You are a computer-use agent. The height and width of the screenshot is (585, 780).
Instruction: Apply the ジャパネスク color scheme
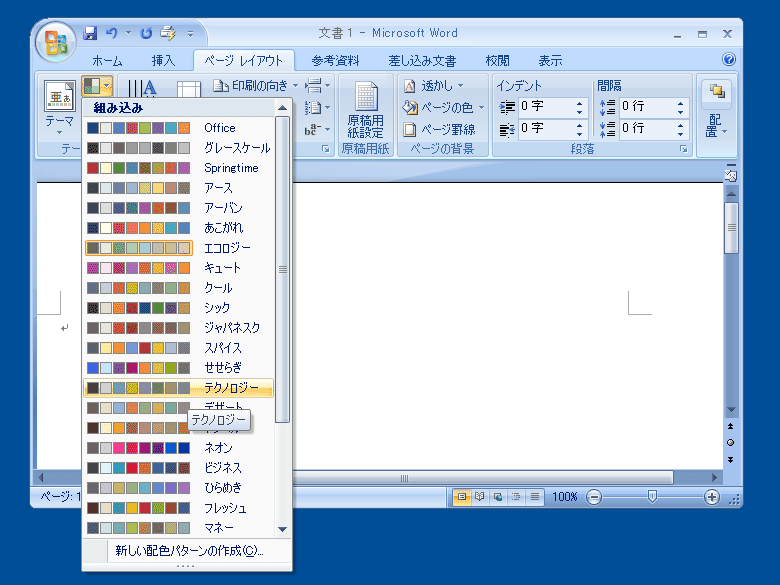(x=179, y=327)
